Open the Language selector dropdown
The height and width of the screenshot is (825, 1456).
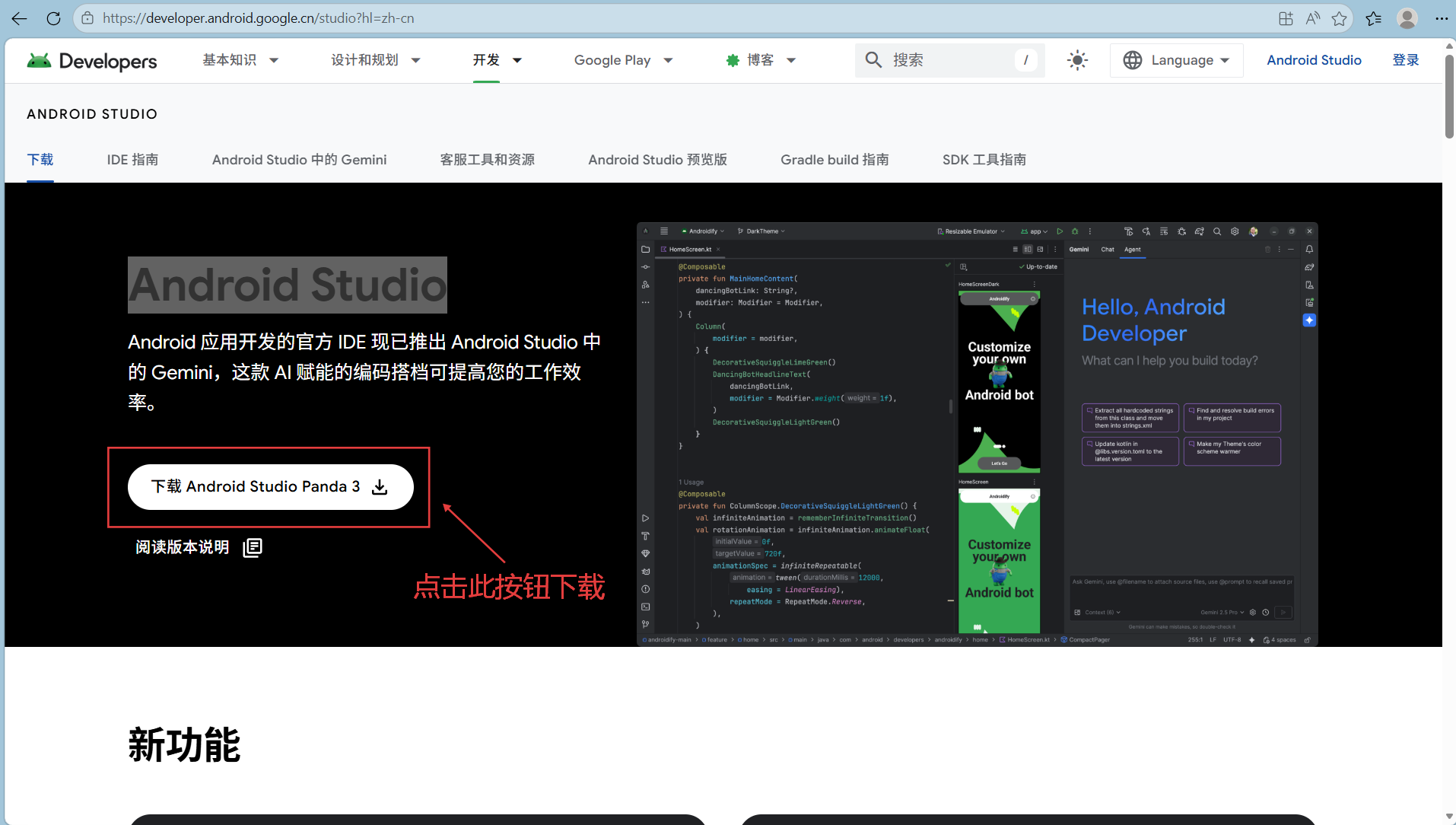(1176, 60)
